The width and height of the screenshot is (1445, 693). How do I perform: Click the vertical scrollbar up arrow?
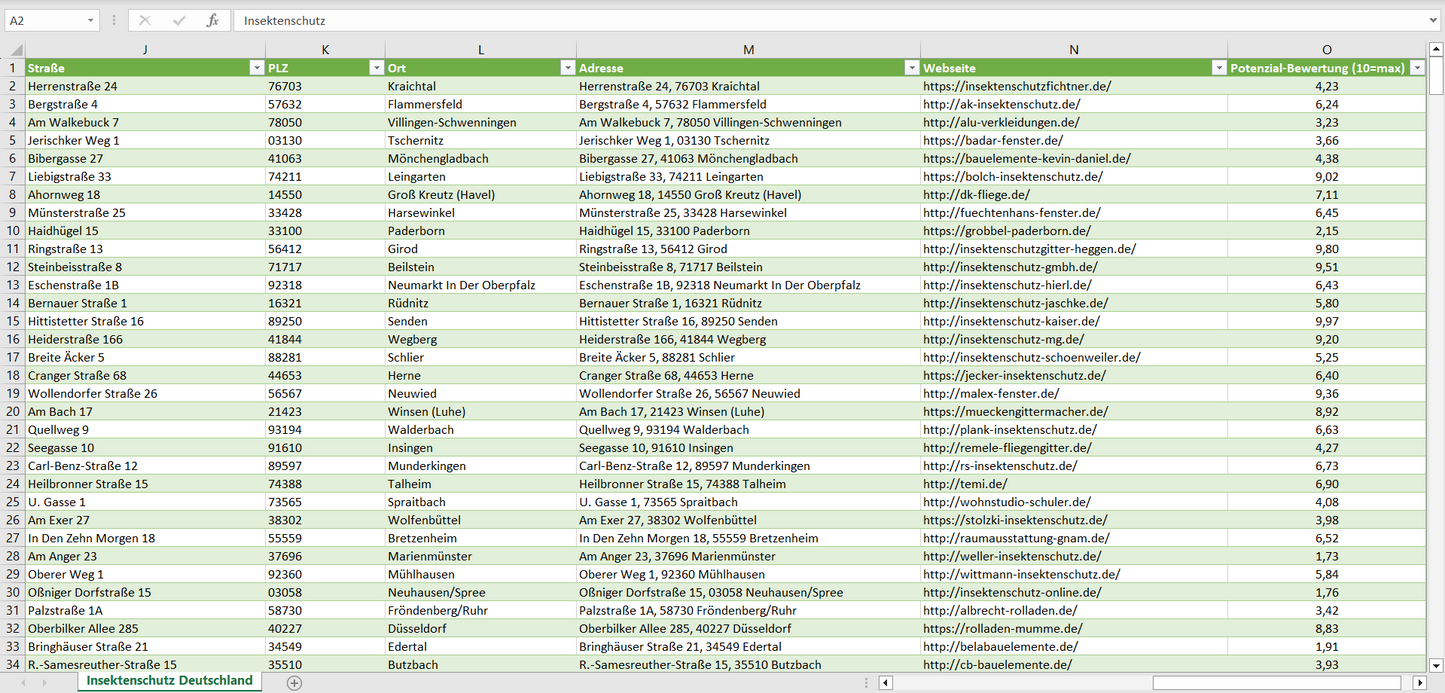1436,50
